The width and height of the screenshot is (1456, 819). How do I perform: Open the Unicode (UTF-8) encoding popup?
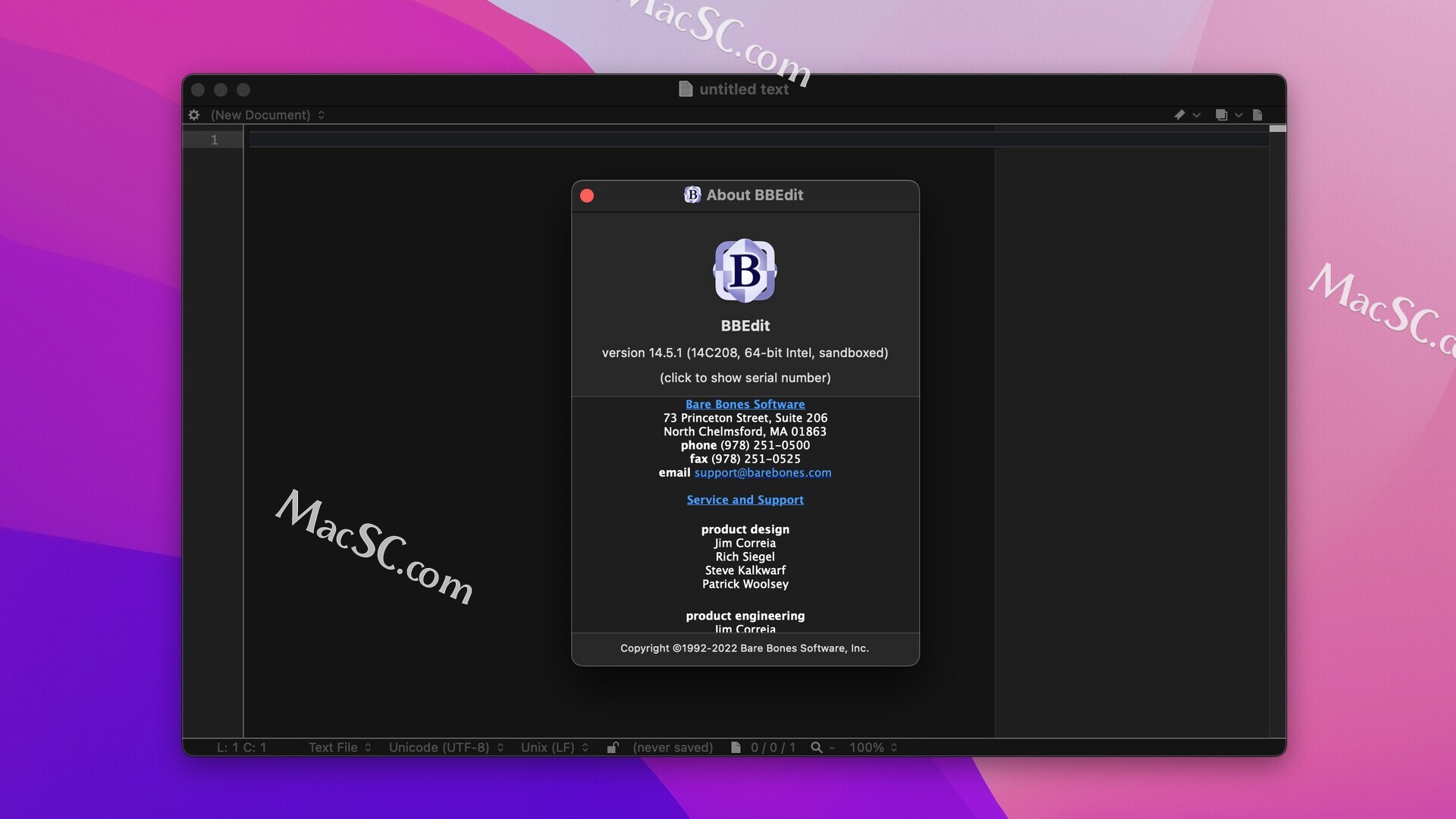point(447,747)
